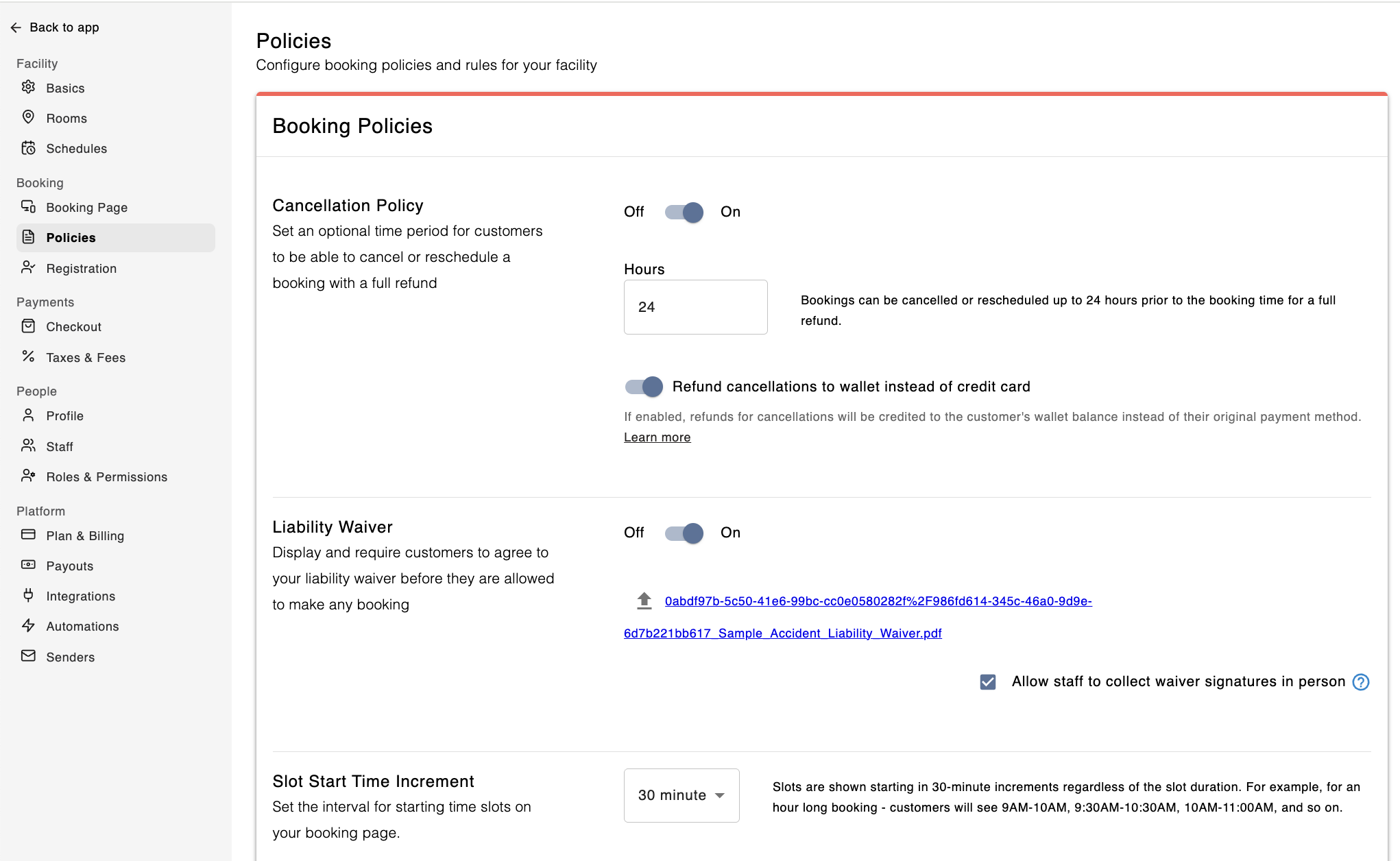Open the Sample Accident Liability Waiver PDF link
The image size is (1400, 861).
(x=782, y=633)
